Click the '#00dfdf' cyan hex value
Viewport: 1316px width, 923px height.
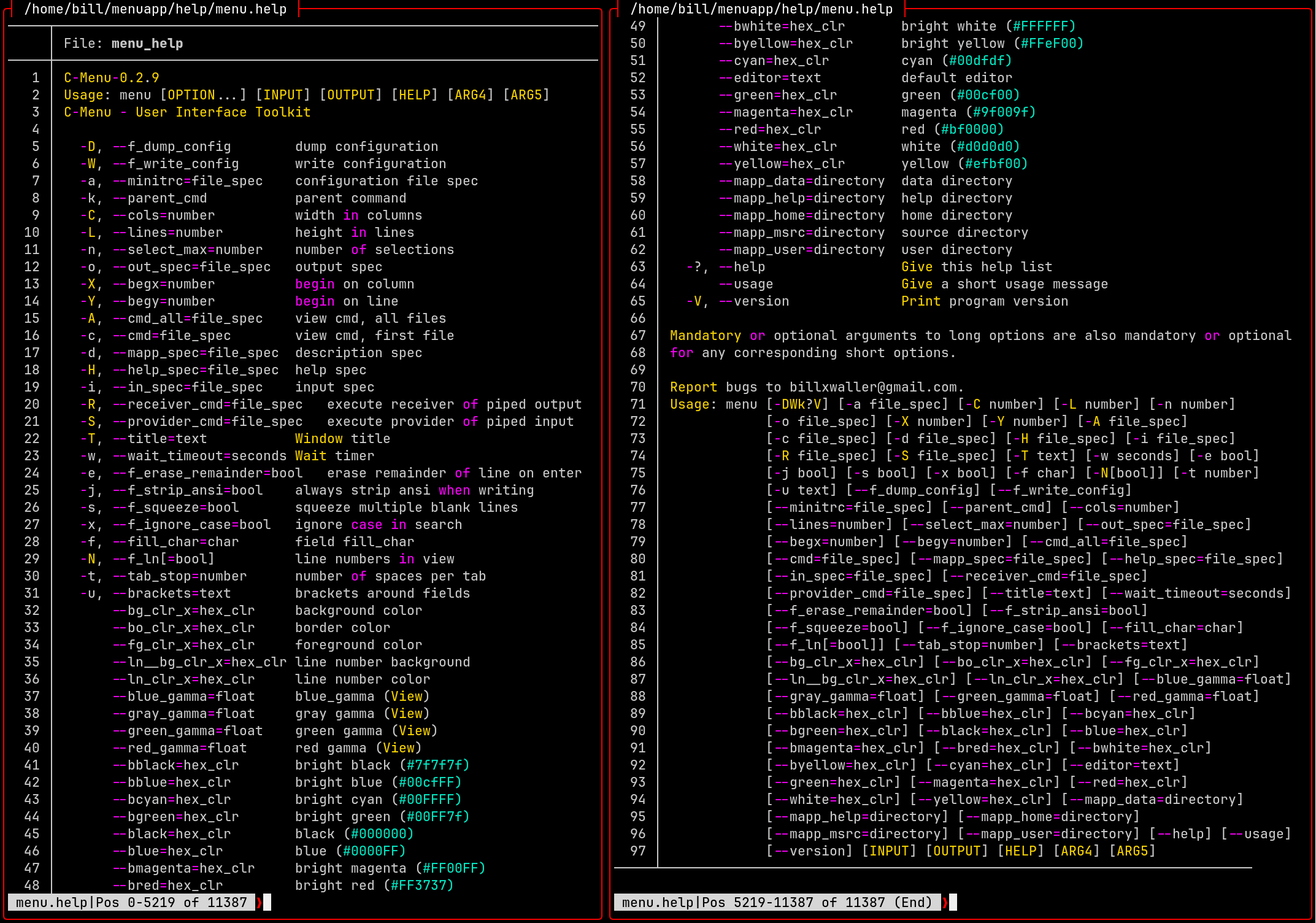pyautogui.click(x=977, y=61)
